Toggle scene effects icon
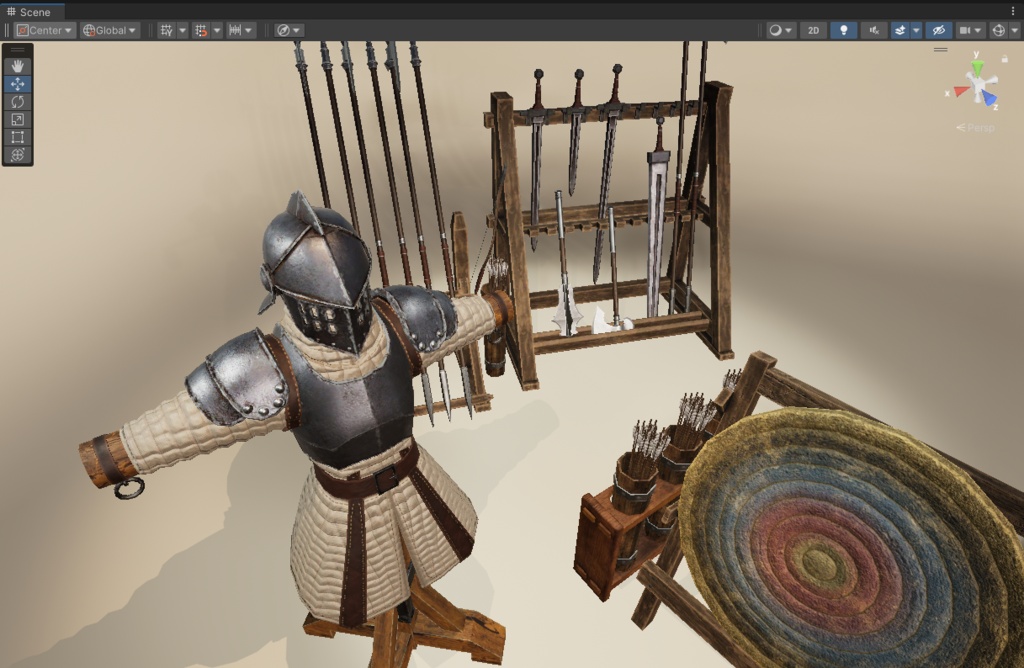Viewport: 1024px width, 668px height. pyautogui.click(x=900, y=30)
